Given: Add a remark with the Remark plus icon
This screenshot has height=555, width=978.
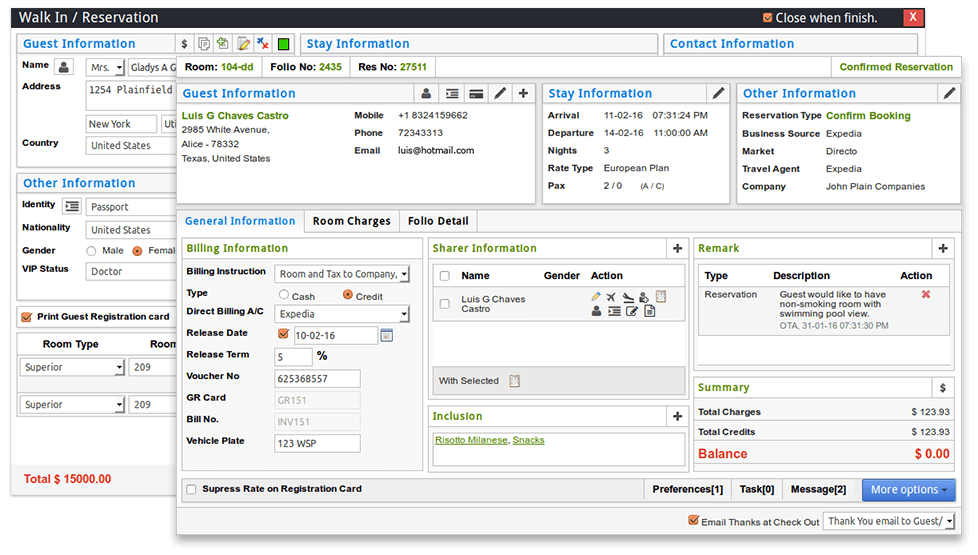Looking at the screenshot, I should (943, 248).
